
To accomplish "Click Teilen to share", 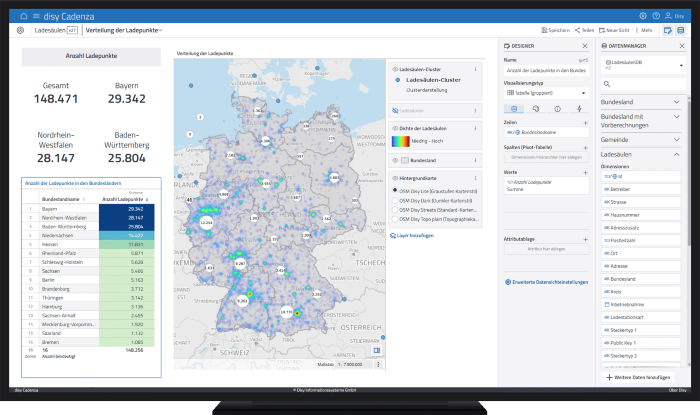I will tap(584, 30).
